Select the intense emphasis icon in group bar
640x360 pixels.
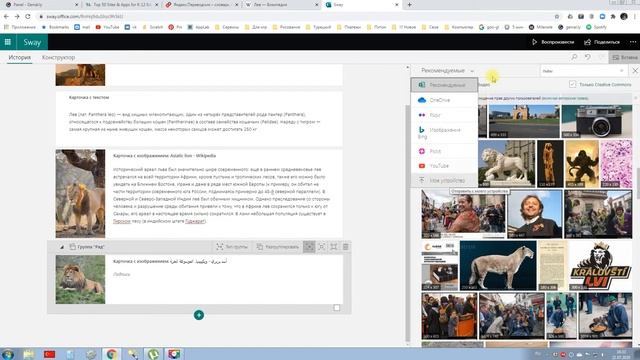(x=334, y=247)
